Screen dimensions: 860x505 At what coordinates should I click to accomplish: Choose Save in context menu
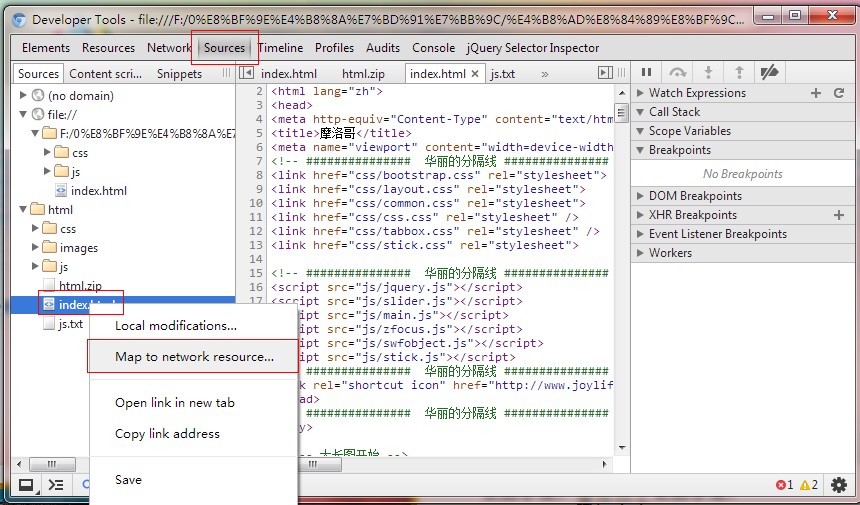(x=193, y=480)
